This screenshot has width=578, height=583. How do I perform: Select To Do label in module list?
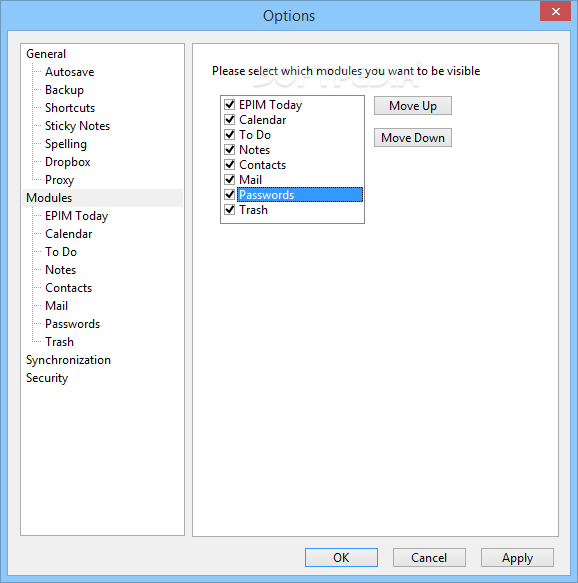(255, 135)
